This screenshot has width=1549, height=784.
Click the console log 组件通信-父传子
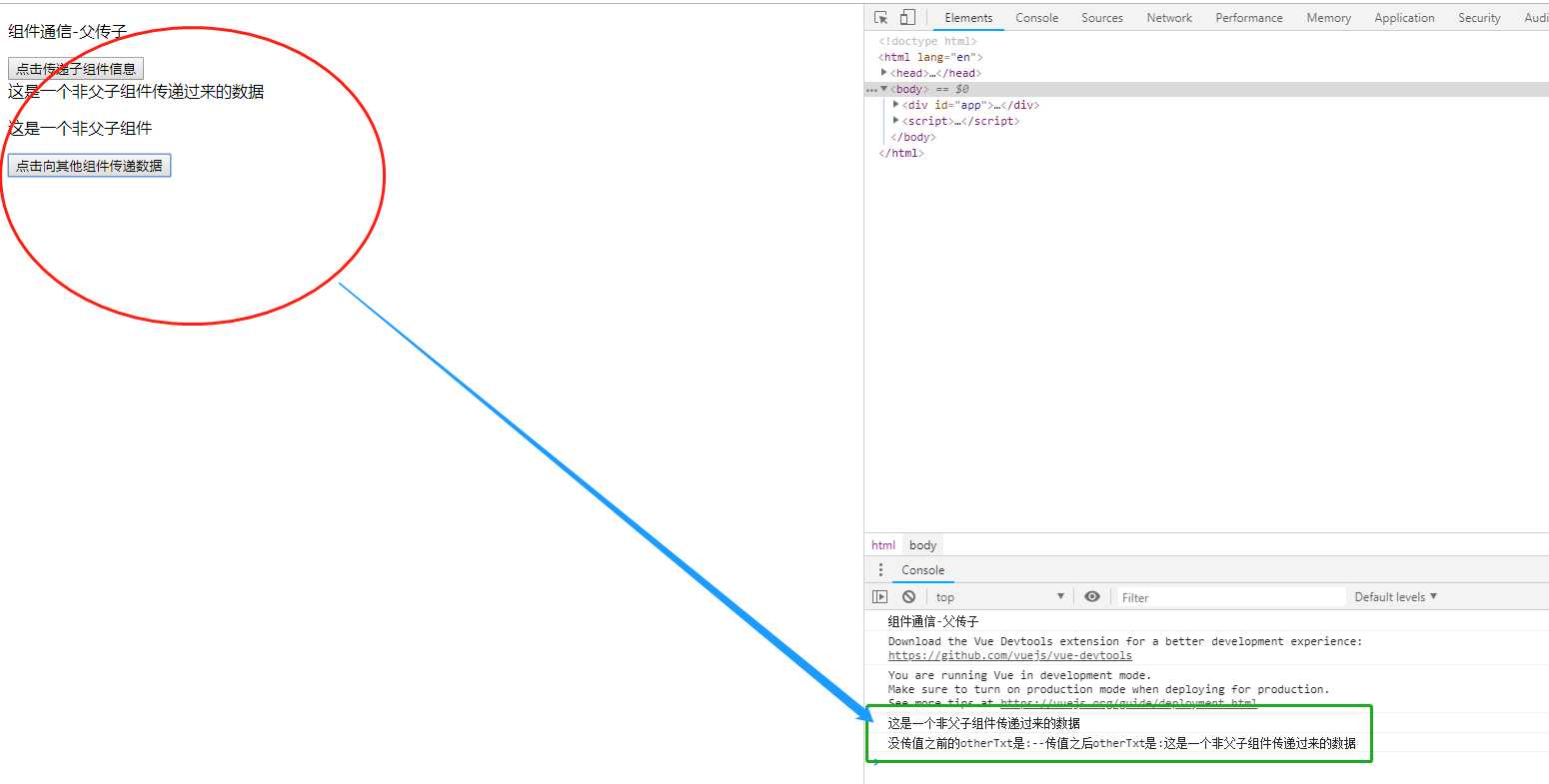coord(933,621)
